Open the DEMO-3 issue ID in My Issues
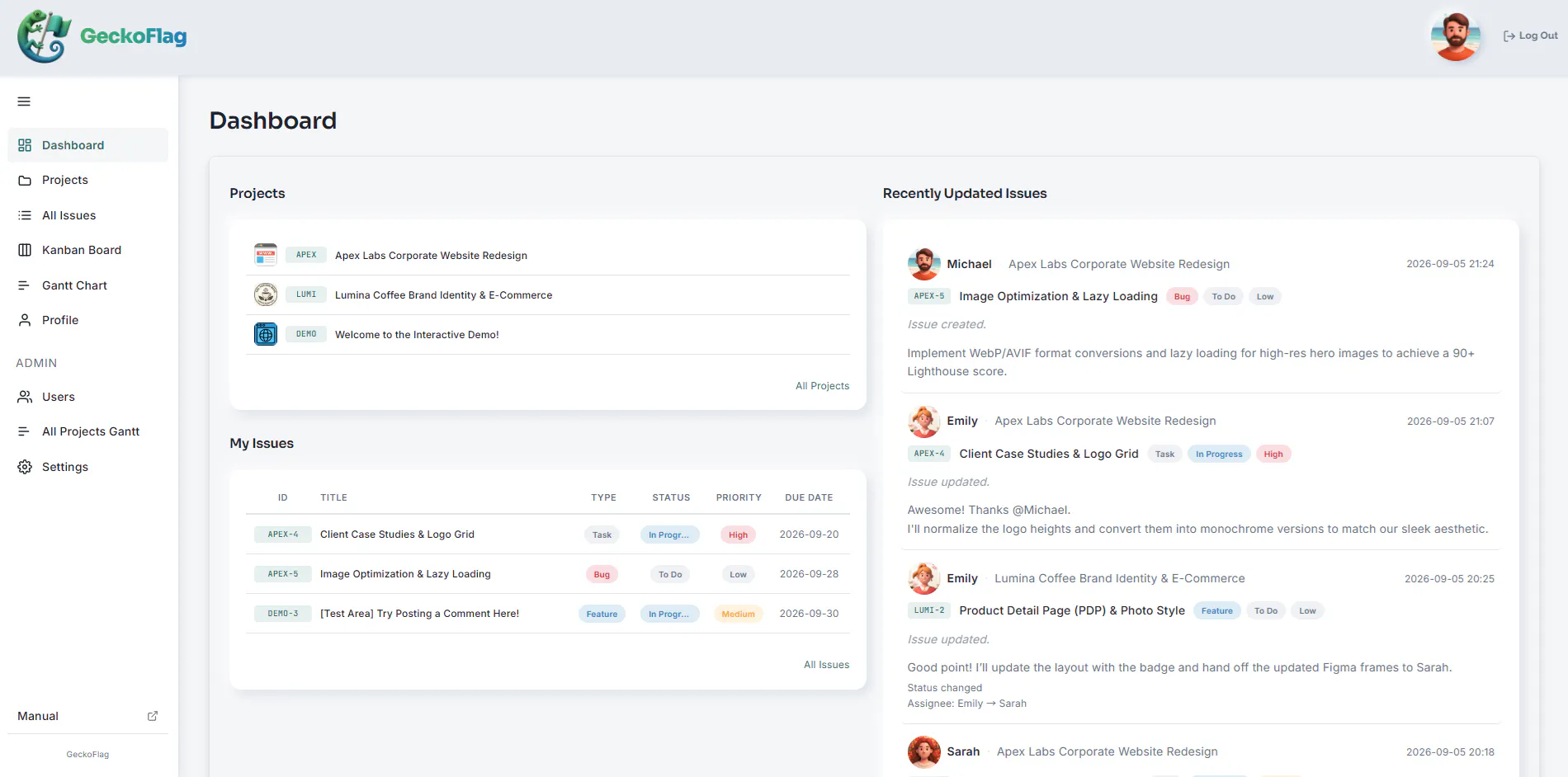Viewport: 1568px width, 777px height. (x=283, y=614)
